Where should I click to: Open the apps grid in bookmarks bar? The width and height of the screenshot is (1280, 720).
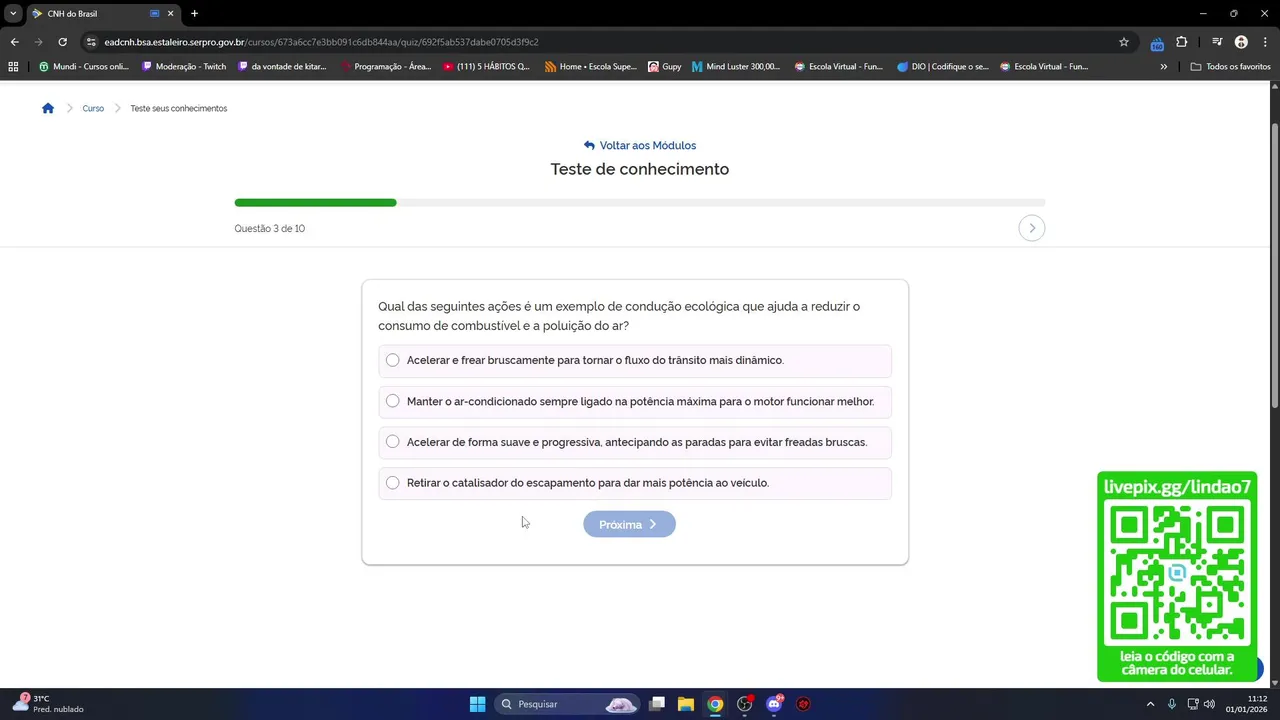[13, 66]
